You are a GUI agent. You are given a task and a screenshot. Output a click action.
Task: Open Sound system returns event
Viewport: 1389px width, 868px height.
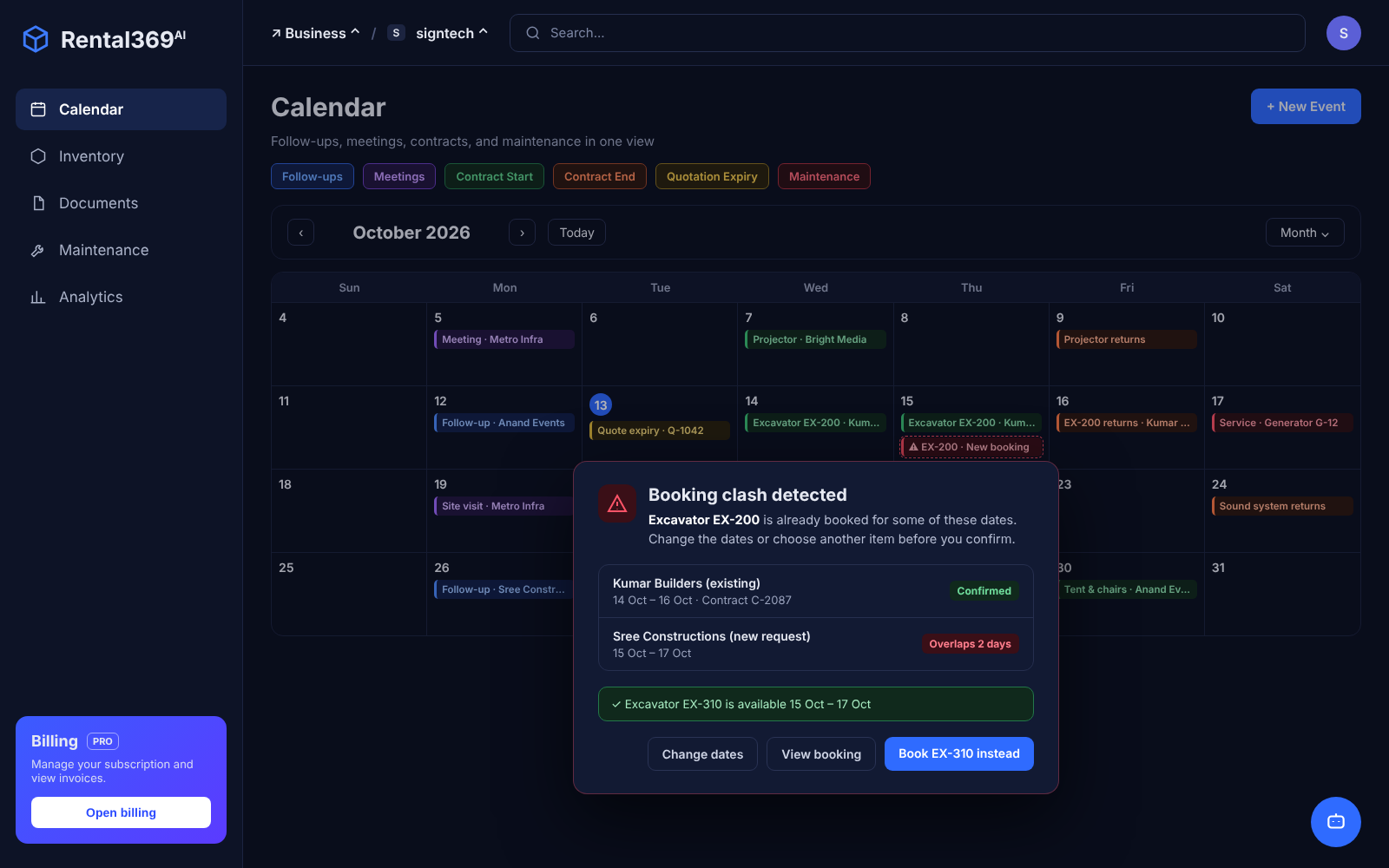click(x=1282, y=506)
